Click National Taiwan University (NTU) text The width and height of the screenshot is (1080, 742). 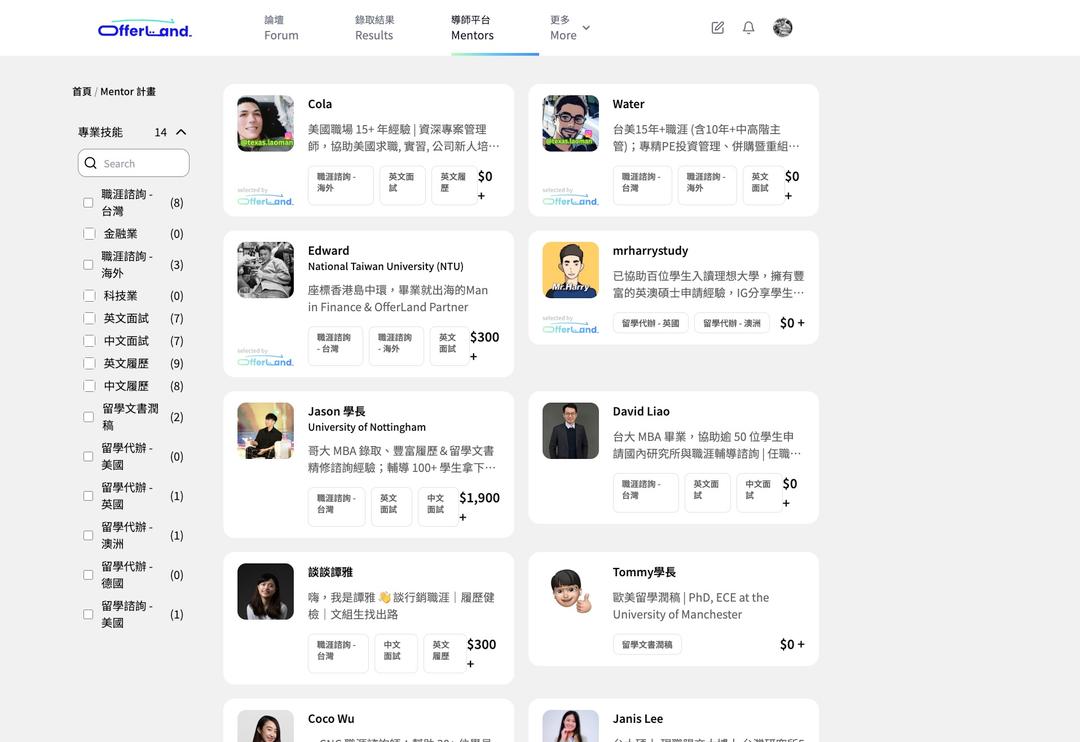click(386, 267)
